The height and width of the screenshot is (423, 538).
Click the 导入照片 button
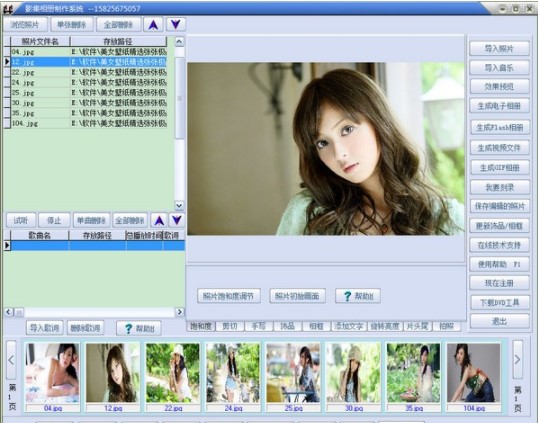tap(499, 48)
